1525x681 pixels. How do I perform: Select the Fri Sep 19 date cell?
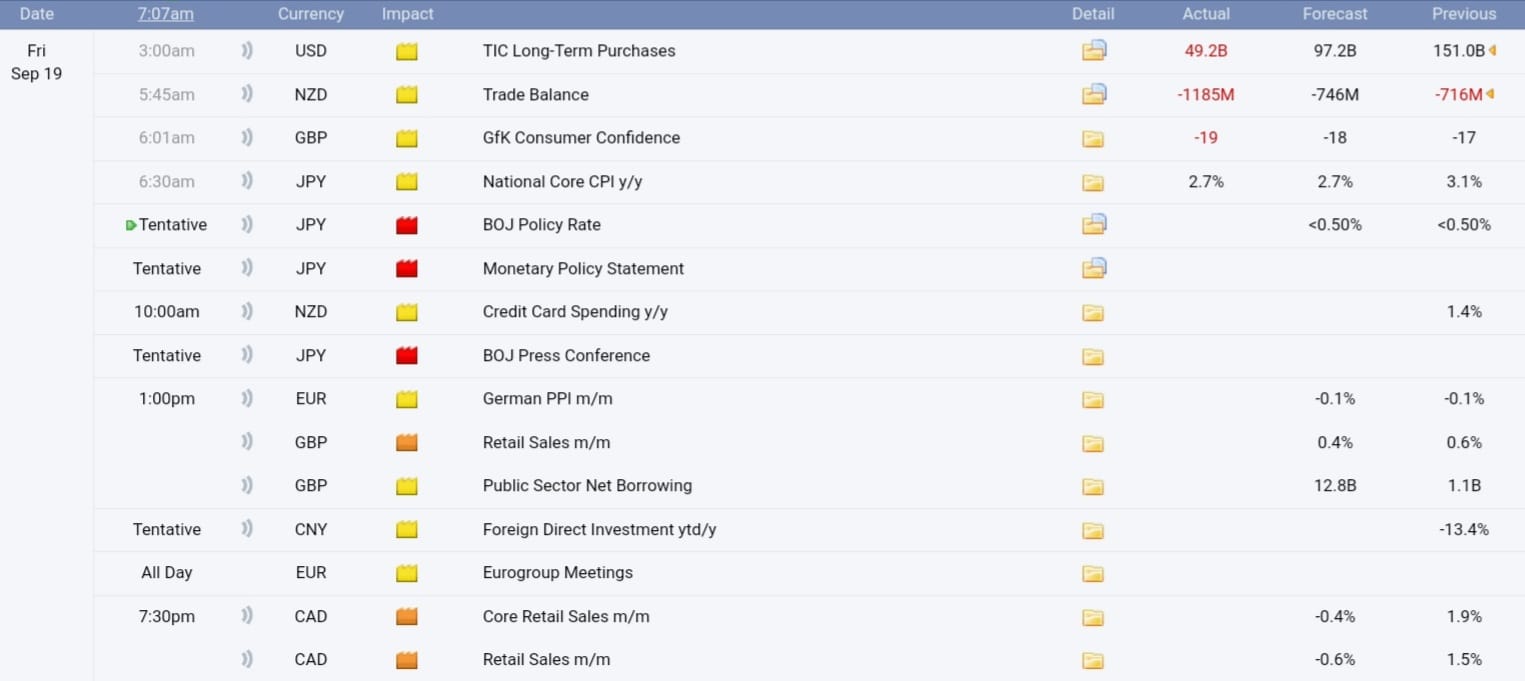[37, 62]
